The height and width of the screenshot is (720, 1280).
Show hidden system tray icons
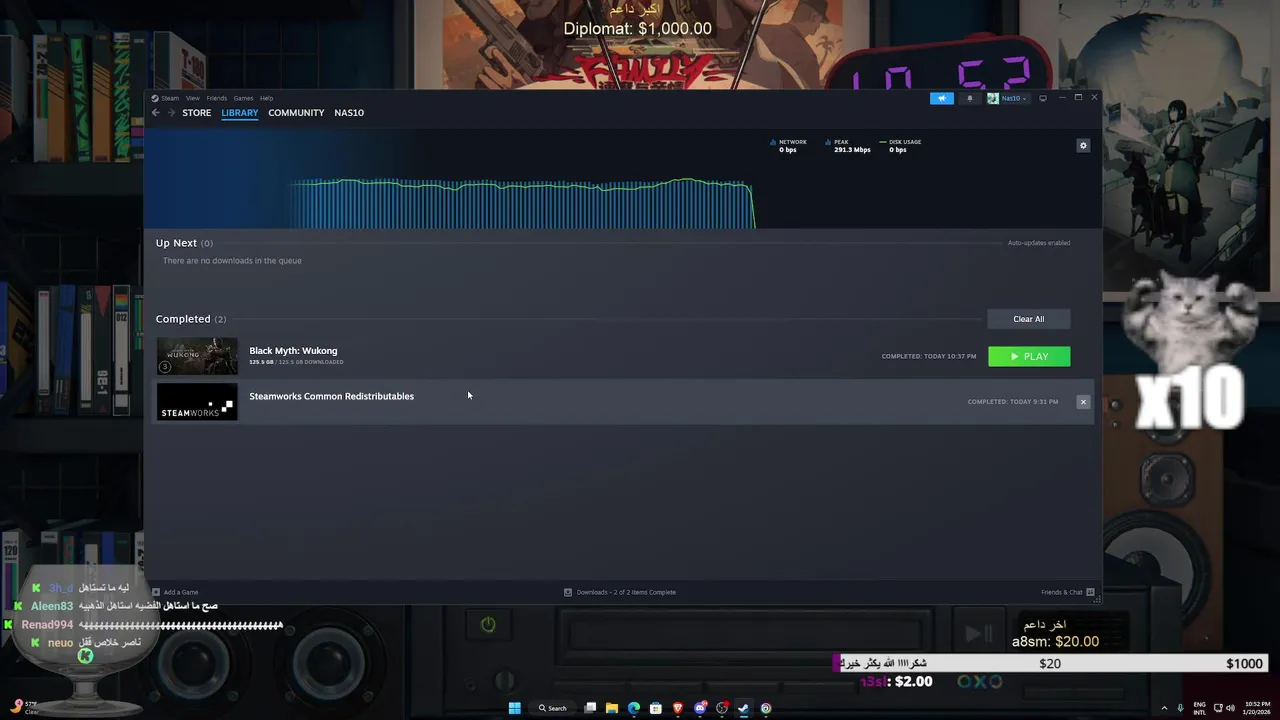point(1164,708)
